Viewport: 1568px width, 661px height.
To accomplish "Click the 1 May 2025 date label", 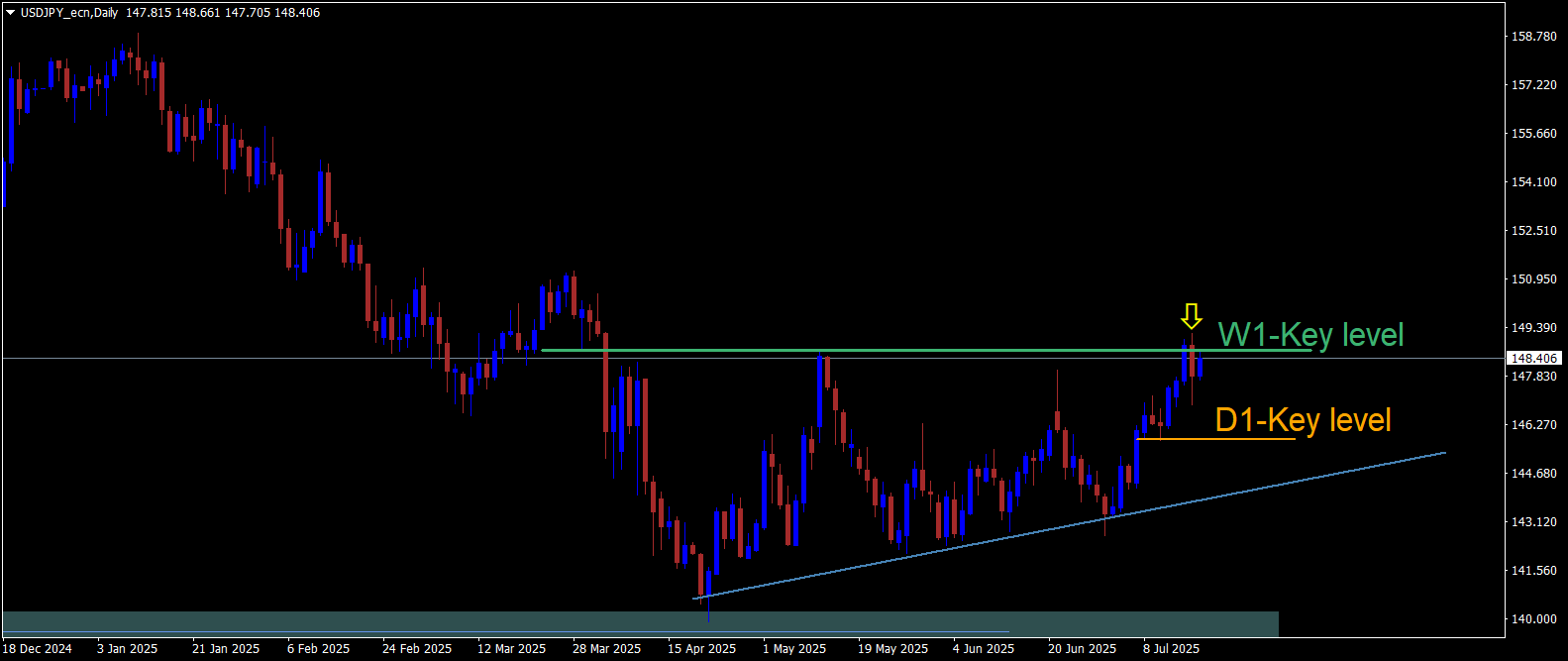I will click(794, 649).
